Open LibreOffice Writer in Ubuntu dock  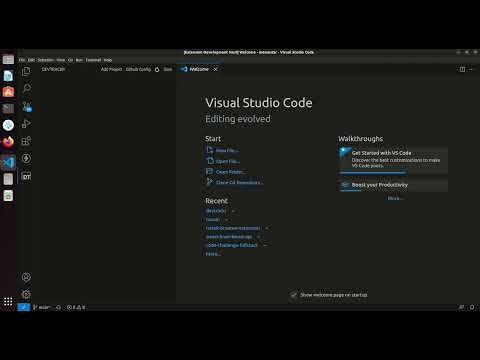coord(8,76)
